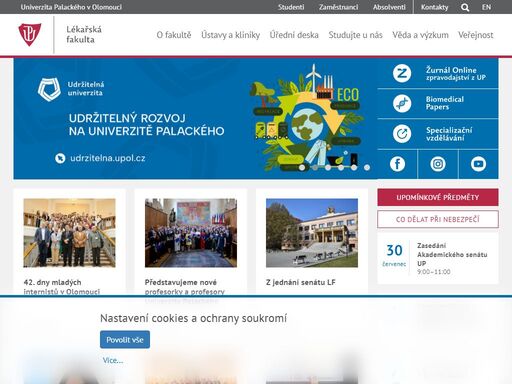Viewport: 512px width, 384px height.
Task: Click the 30 červenec event date
Action: tap(394, 255)
